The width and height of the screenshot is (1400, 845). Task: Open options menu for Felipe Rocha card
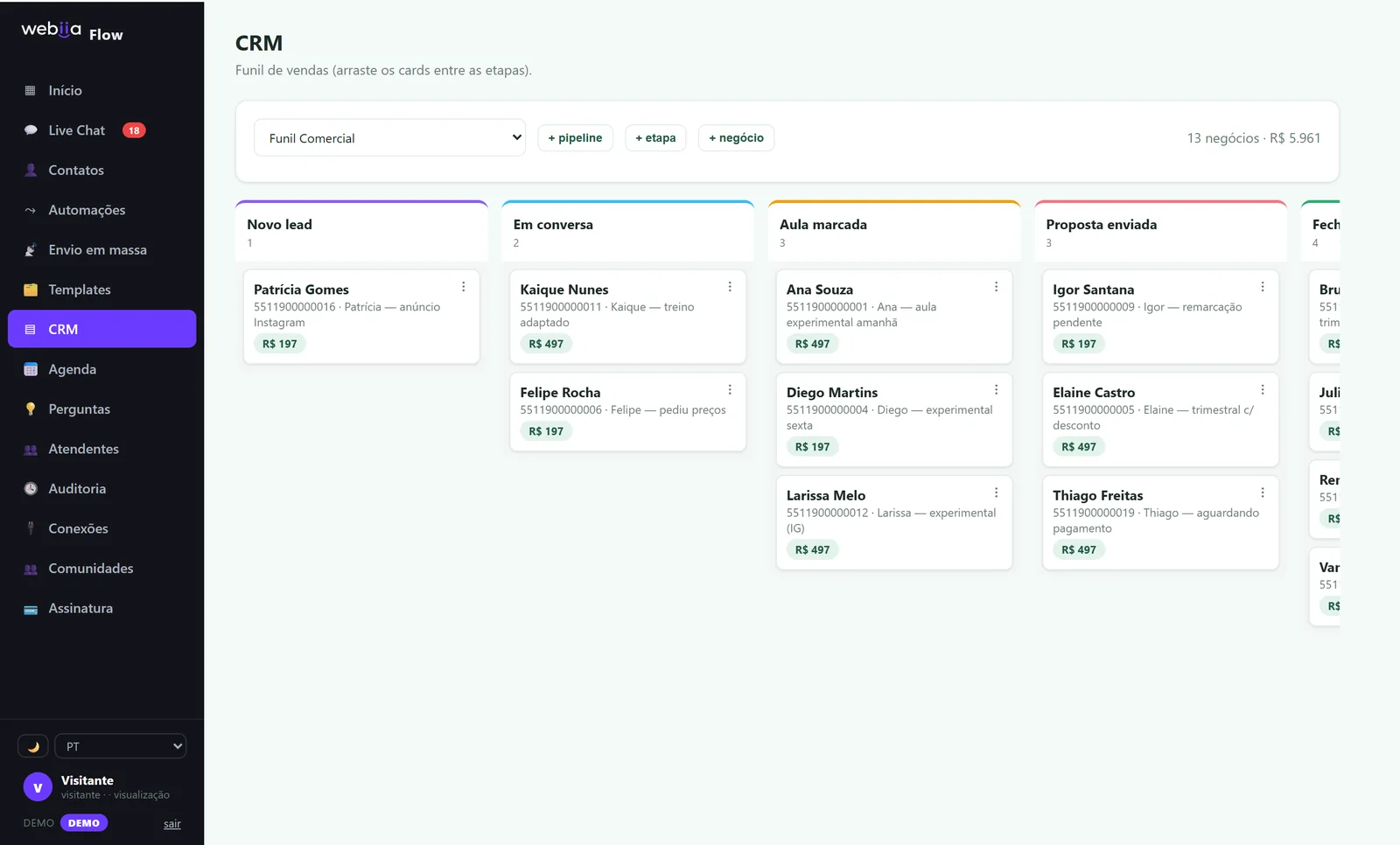[x=730, y=390]
